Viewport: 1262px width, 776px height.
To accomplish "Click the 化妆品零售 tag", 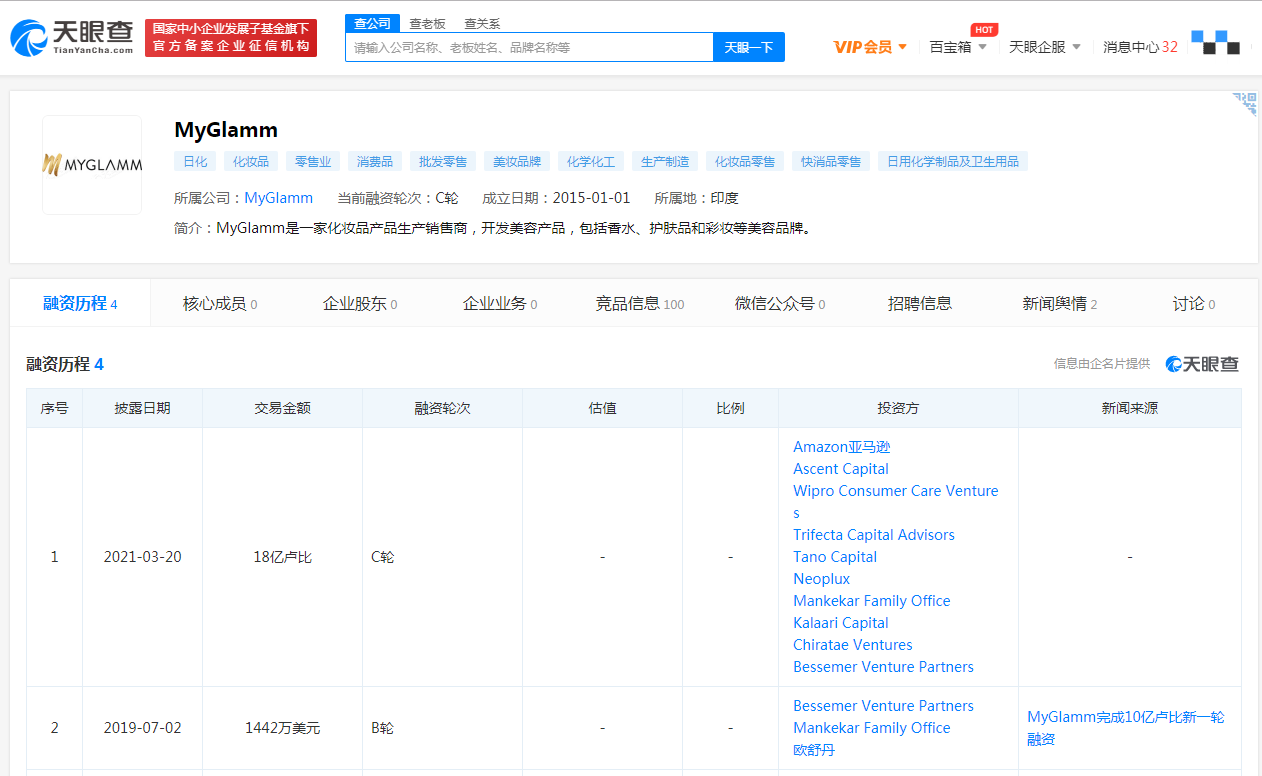I will coord(745,161).
